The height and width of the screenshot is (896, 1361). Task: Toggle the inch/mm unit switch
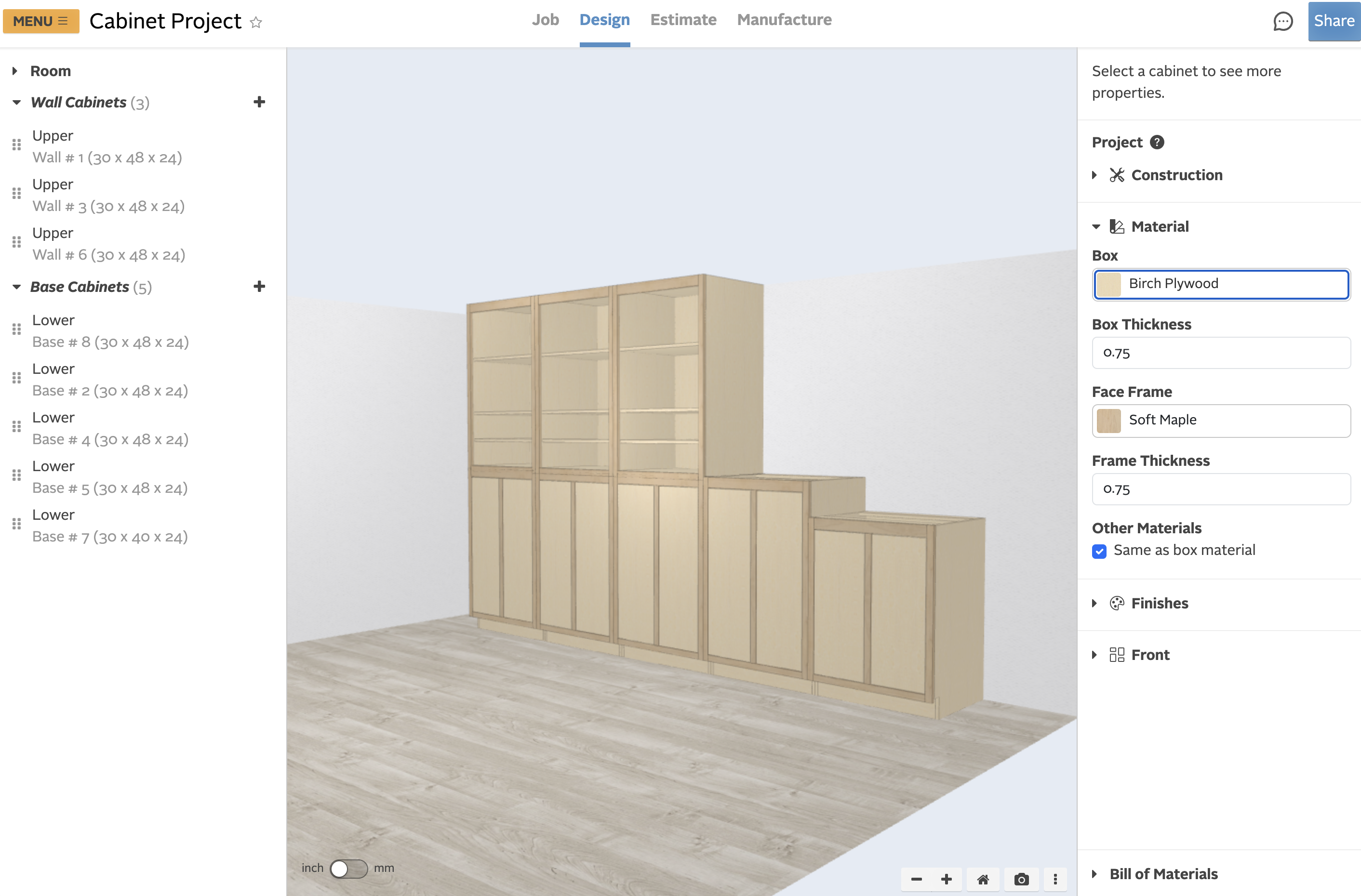(x=348, y=868)
